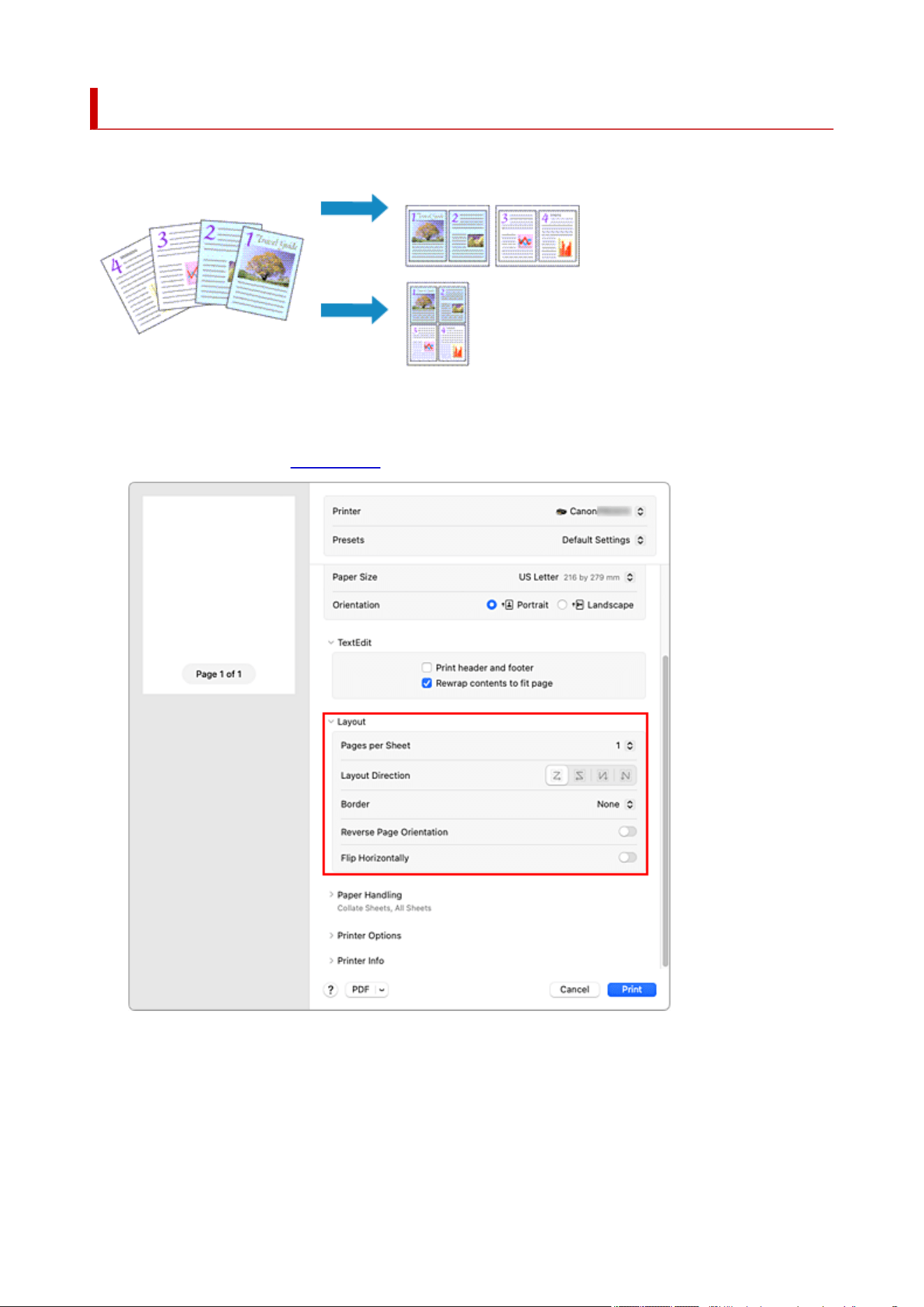The width and height of the screenshot is (924, 1307).
Task: Click the Layout Direction label
Action: [375, 776]
